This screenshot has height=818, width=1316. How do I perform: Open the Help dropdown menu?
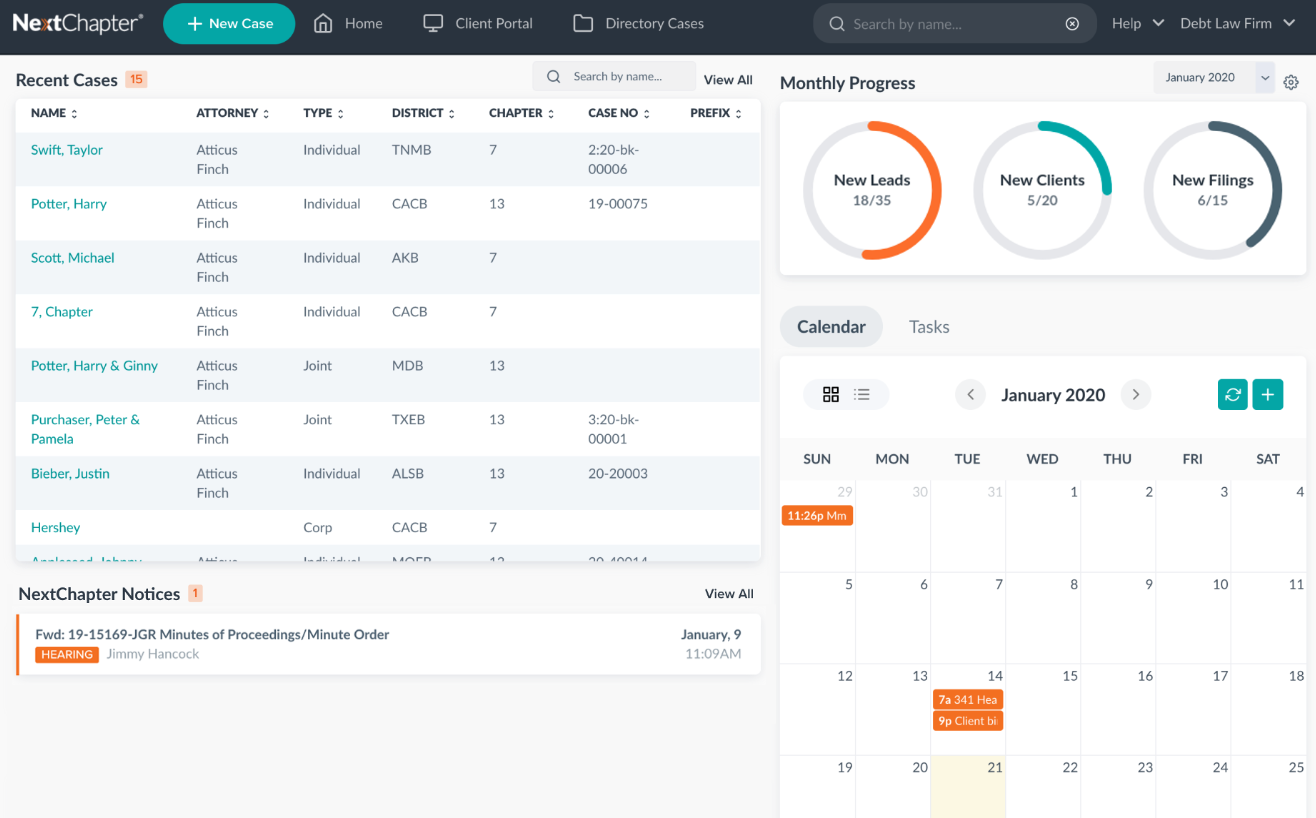click(1137, 24)
